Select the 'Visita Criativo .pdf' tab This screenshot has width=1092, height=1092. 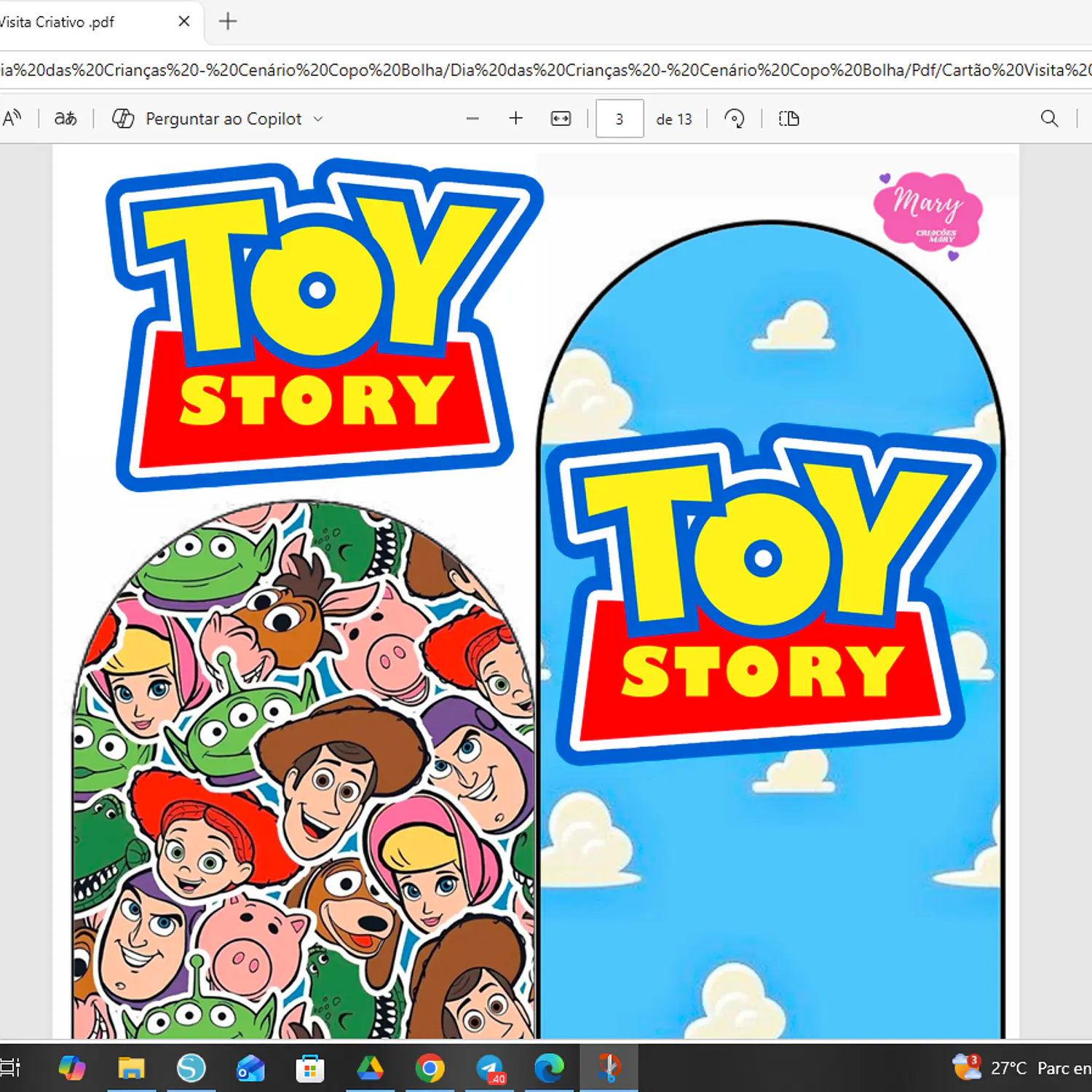pos(95,22)
